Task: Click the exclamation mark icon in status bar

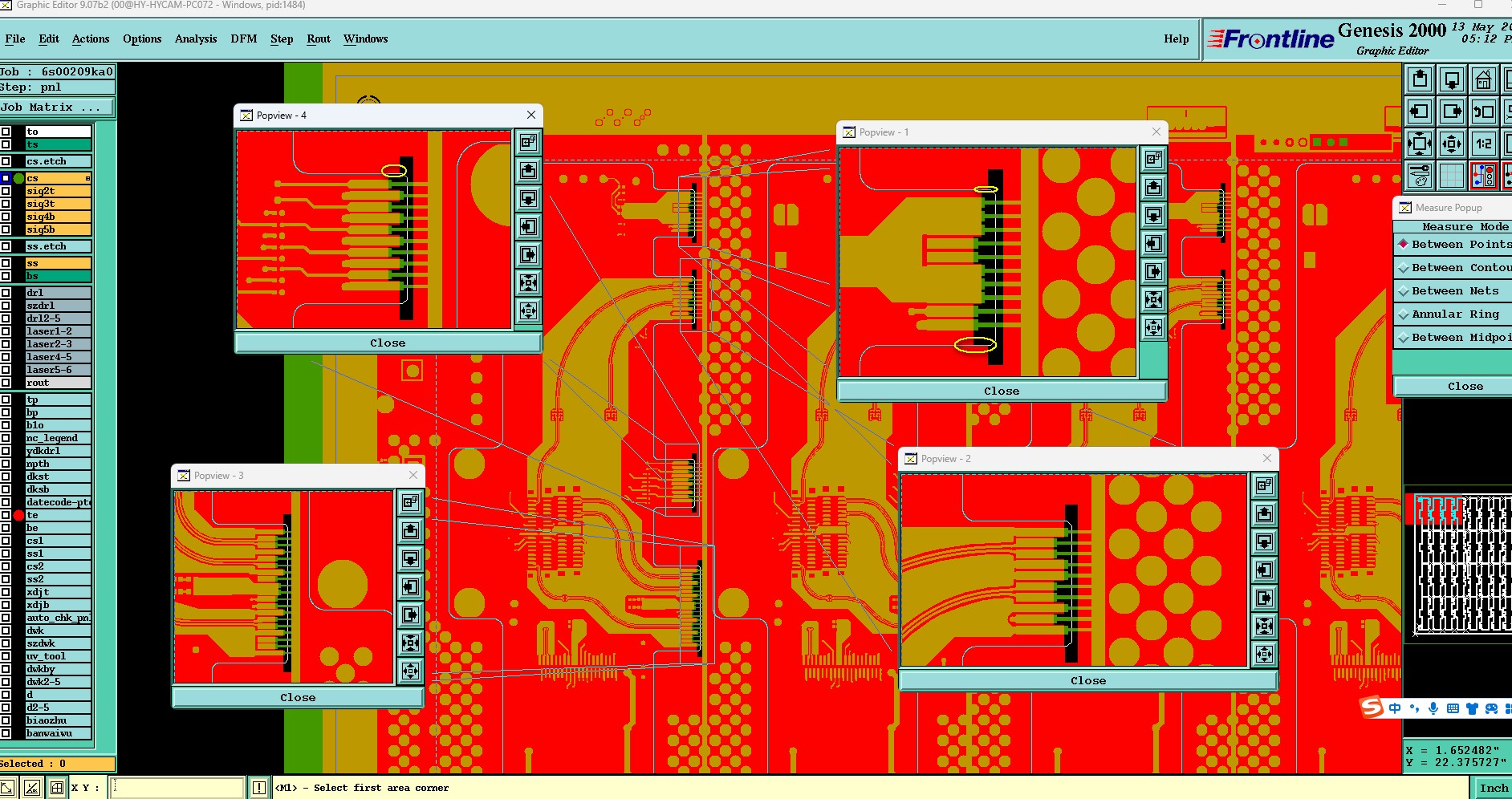Action: pos(258,788)
